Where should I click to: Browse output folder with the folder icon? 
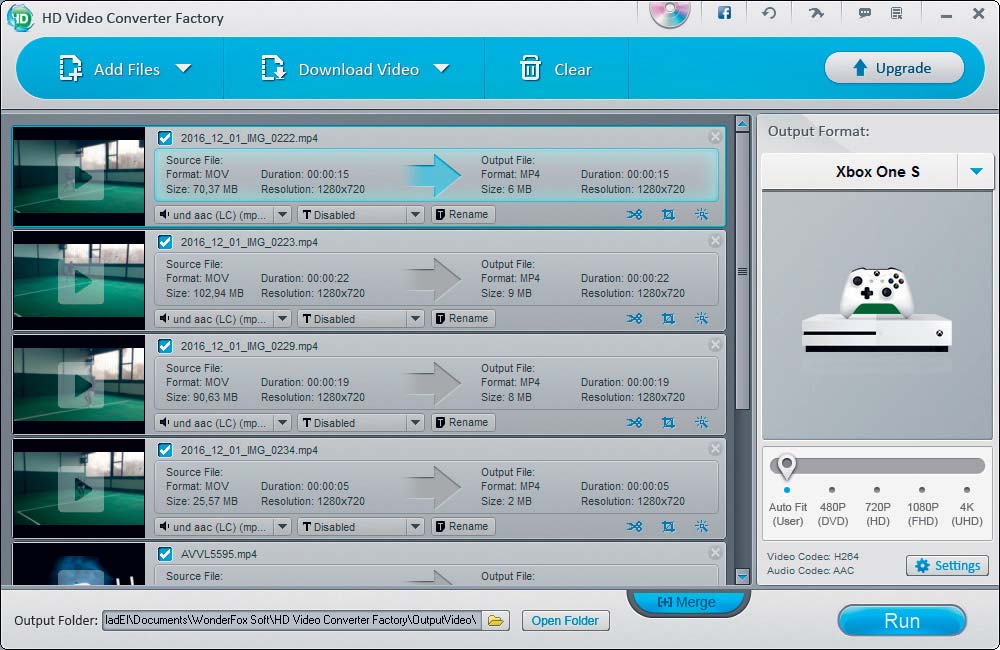click(496, 620)
